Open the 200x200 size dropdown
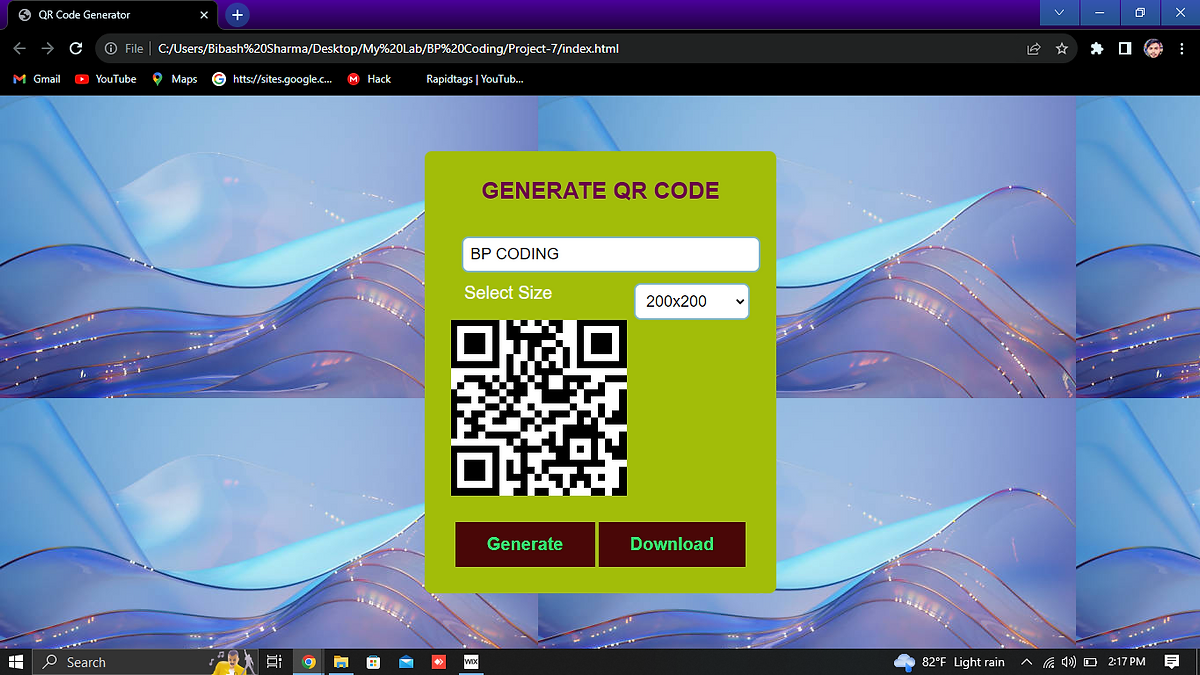The image size is (1200, 675). click(x=692, y=301)
